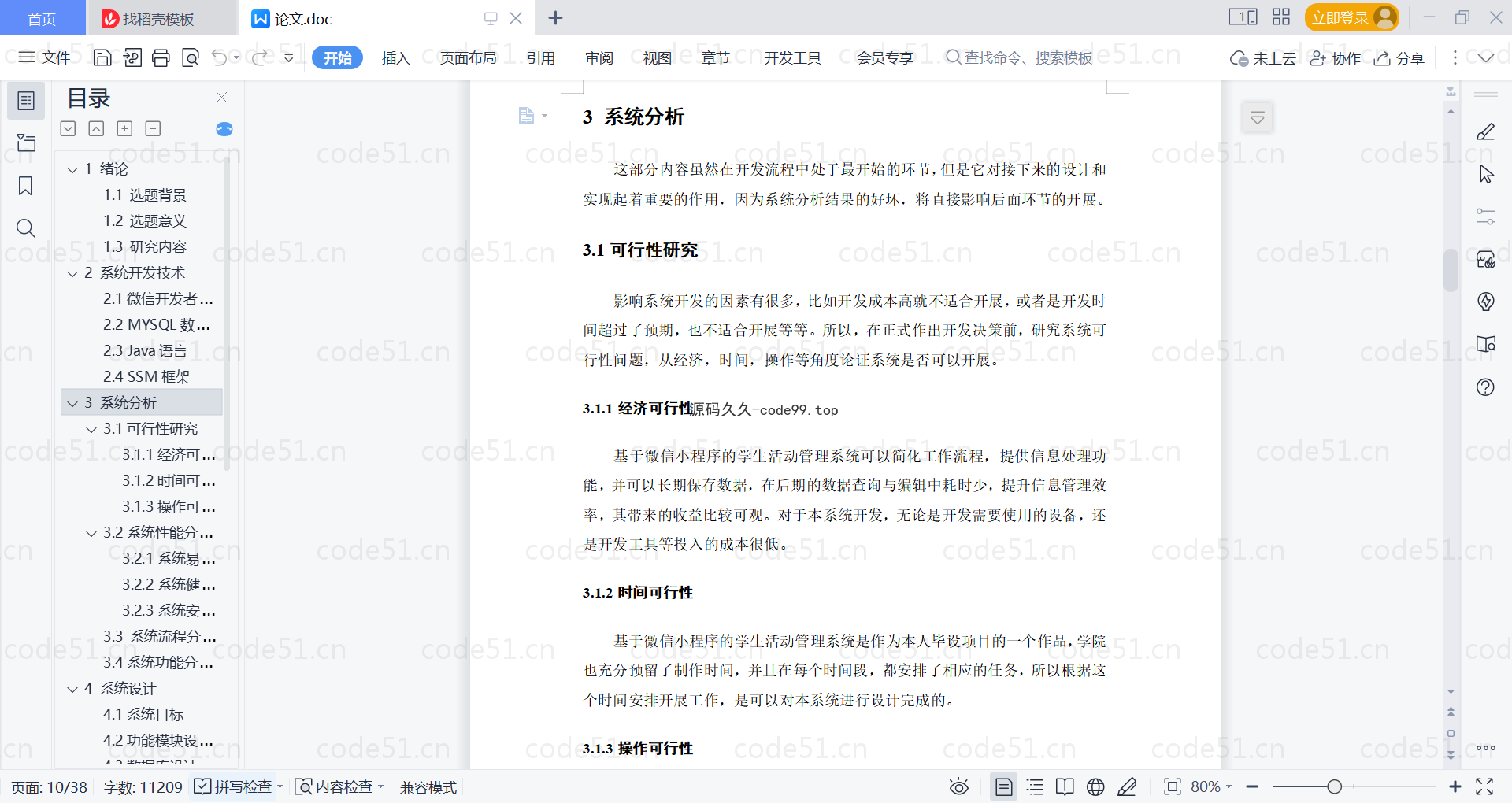Select the 开发工具 ribbon tab
The width and height of the screenshot is (1512, 803).
click(792, 57)
